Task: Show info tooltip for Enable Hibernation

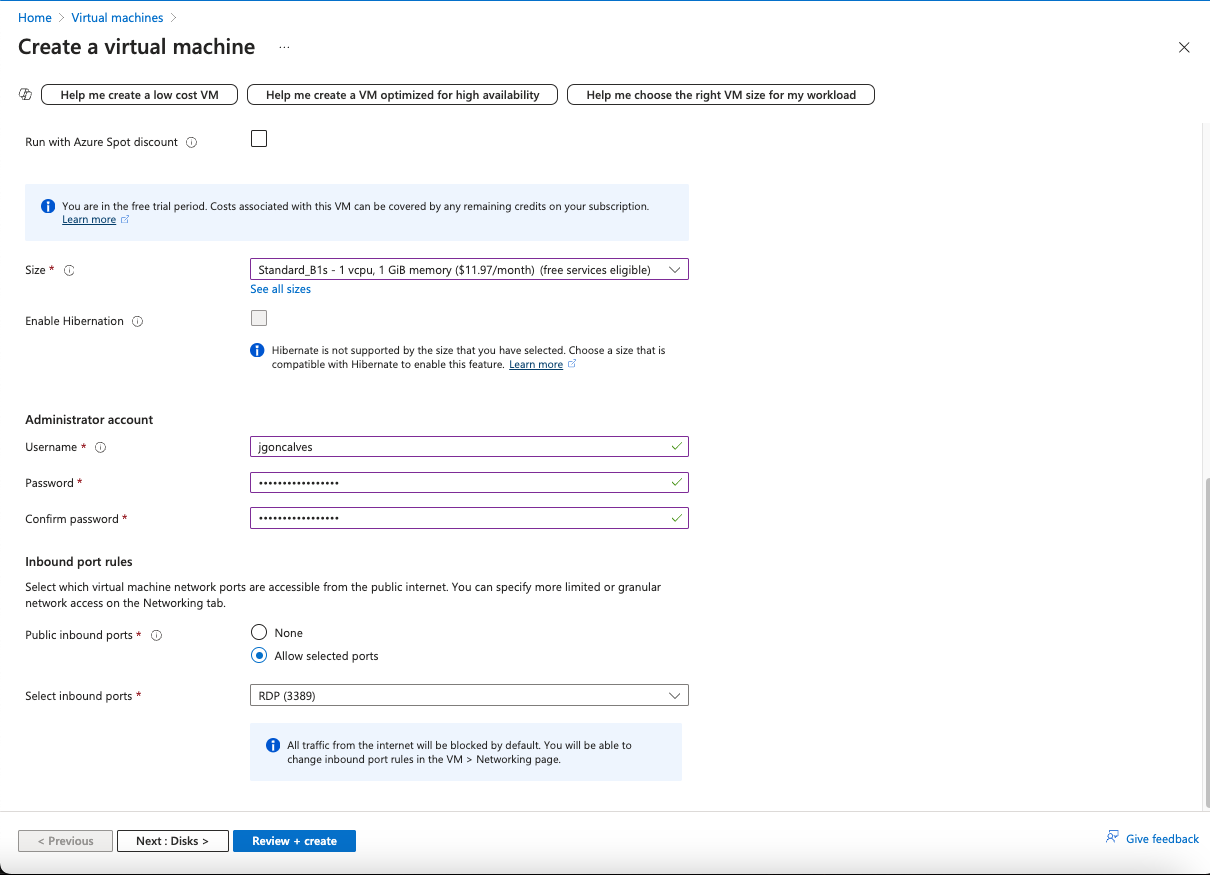Action: 138,321
